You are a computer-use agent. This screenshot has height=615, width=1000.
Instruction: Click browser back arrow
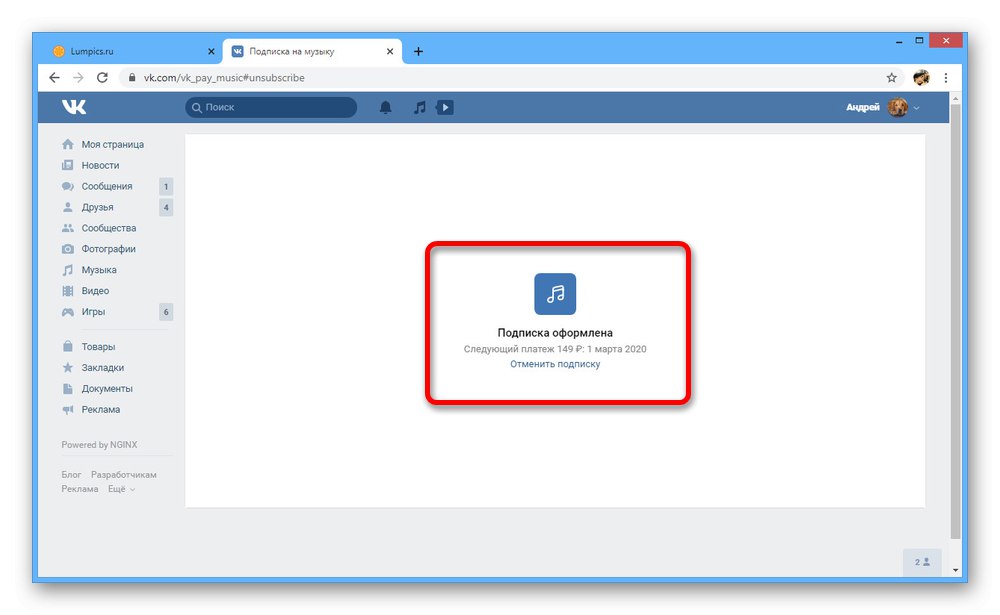(x=54, y=78)
